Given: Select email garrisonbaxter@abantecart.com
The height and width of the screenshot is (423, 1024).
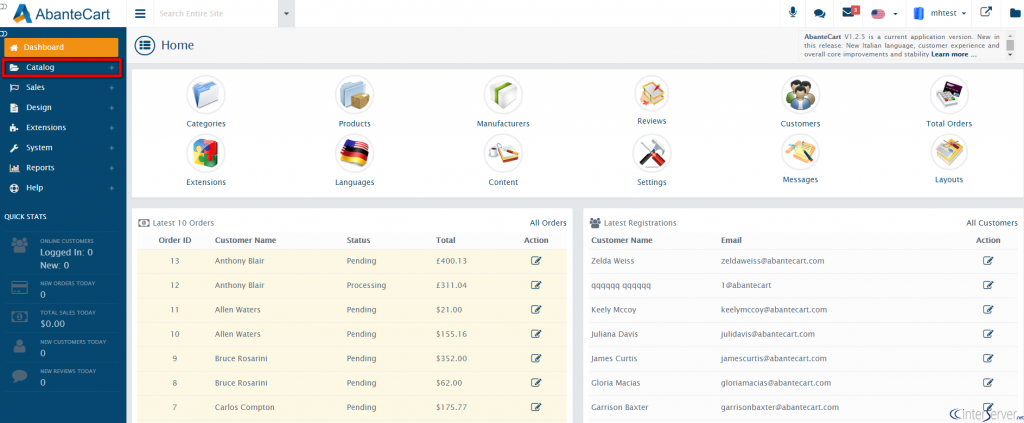Looking at the screenshot, I should coord(780,407).
